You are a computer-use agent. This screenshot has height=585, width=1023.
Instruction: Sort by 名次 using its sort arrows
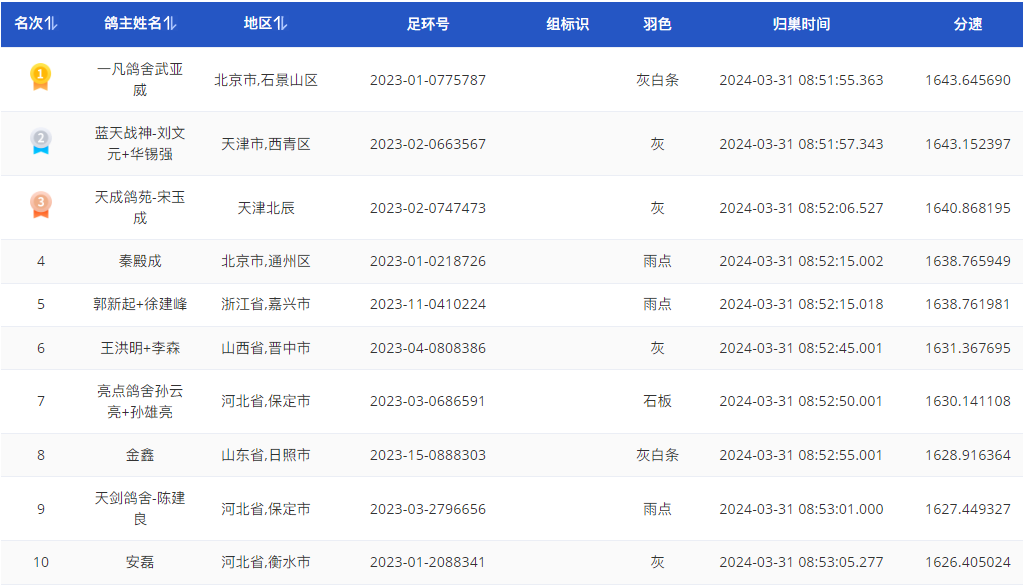coord(51,24)
